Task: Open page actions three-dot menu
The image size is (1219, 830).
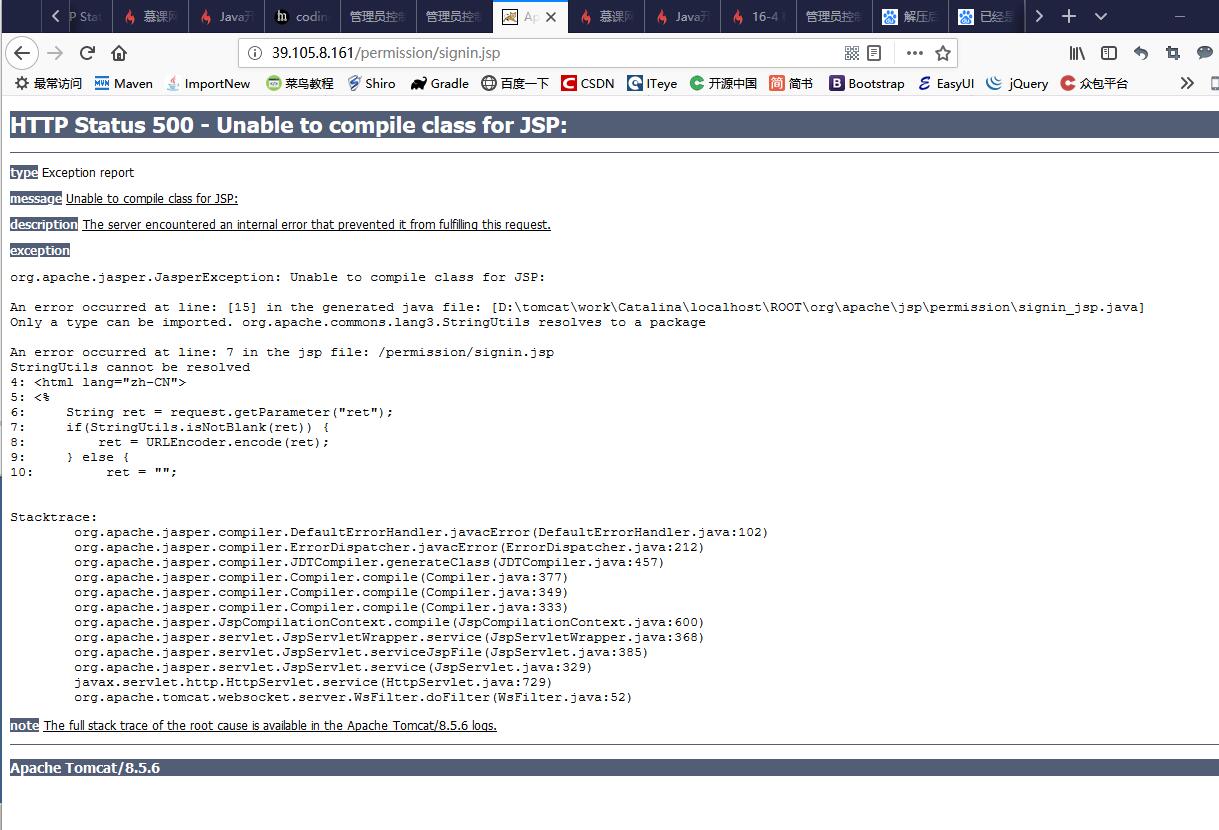Action: point(914,53)
